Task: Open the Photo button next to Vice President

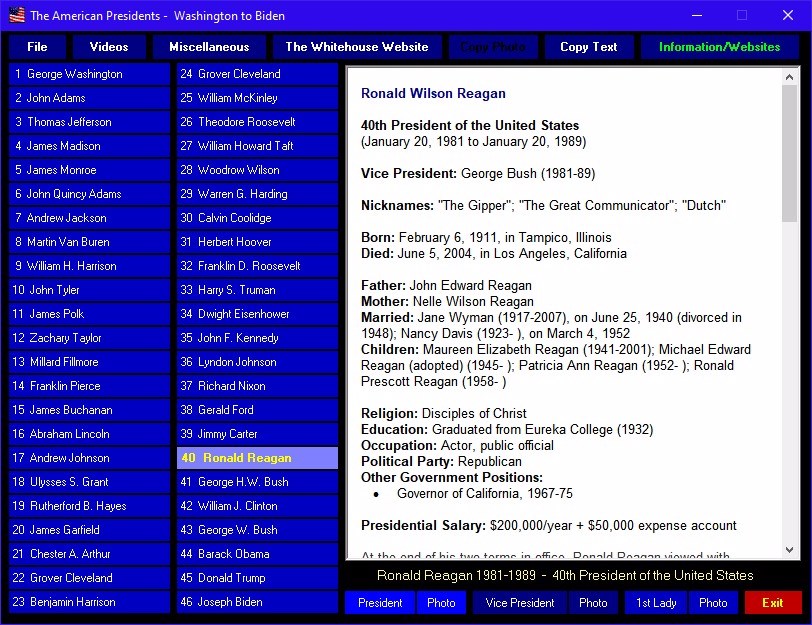Action: click(593, 603)
